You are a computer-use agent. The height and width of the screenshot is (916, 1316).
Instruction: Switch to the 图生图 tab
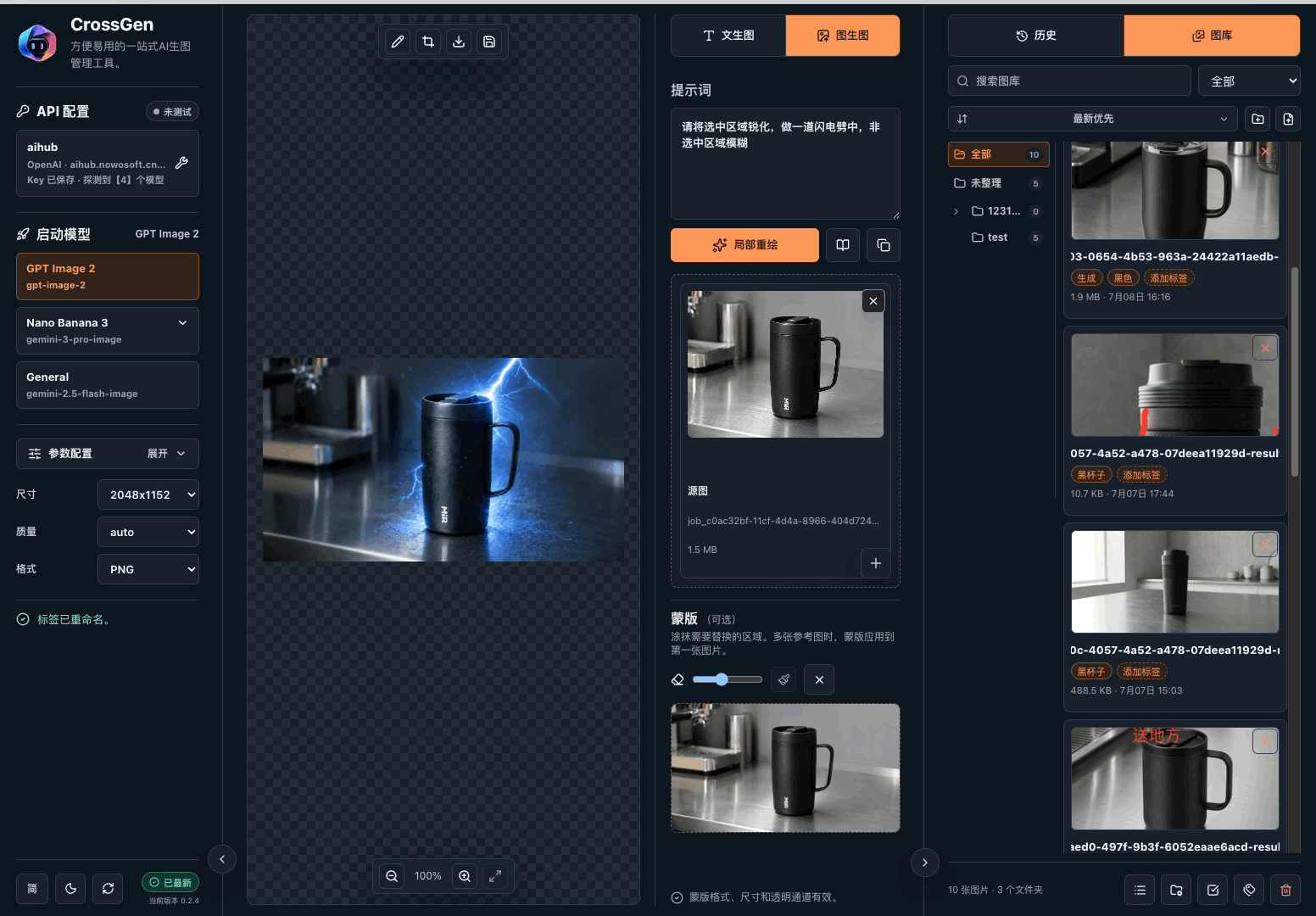[843, 36]
